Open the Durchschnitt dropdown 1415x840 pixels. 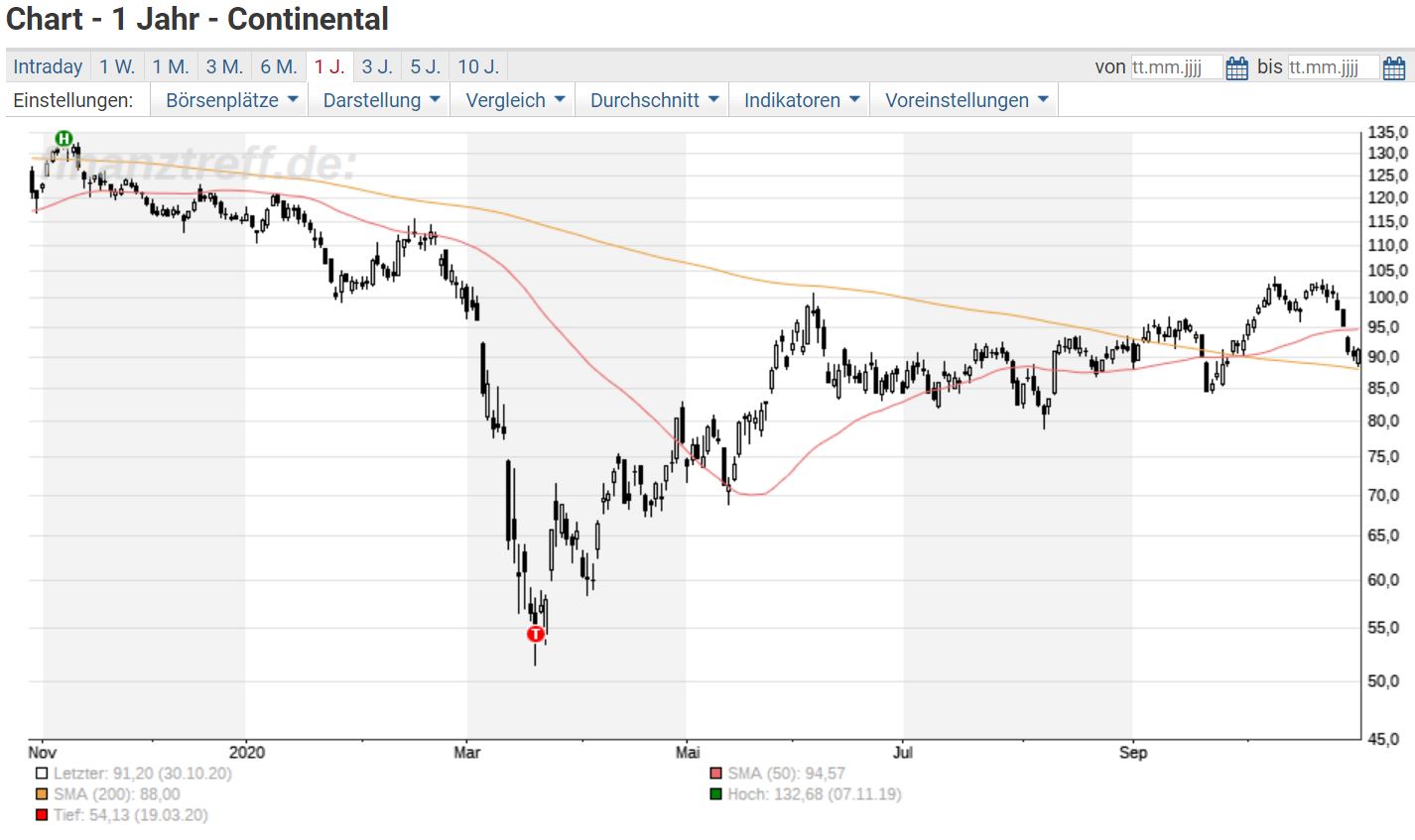[x=653, y=100]
